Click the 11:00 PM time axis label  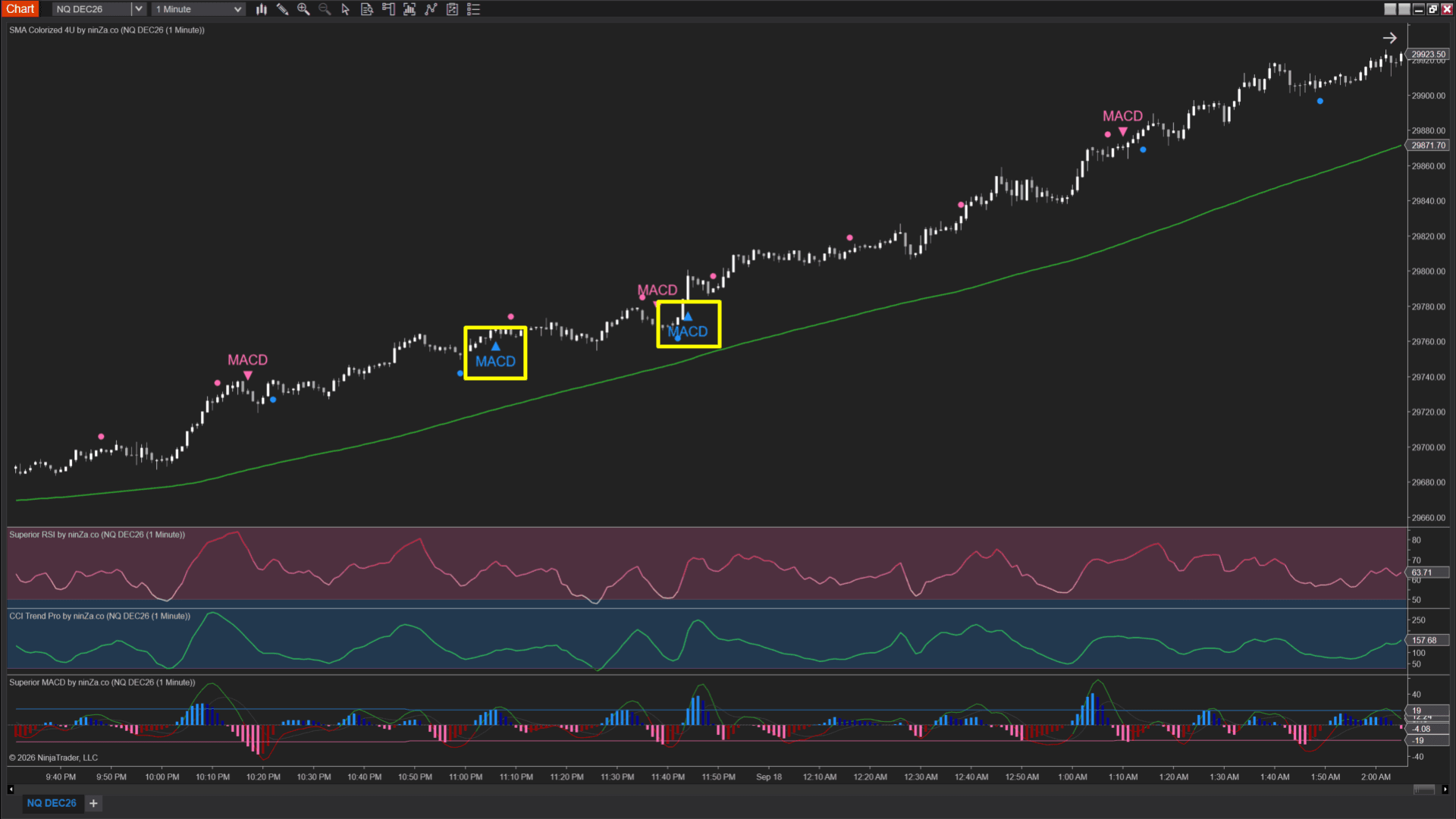point(466,777)
